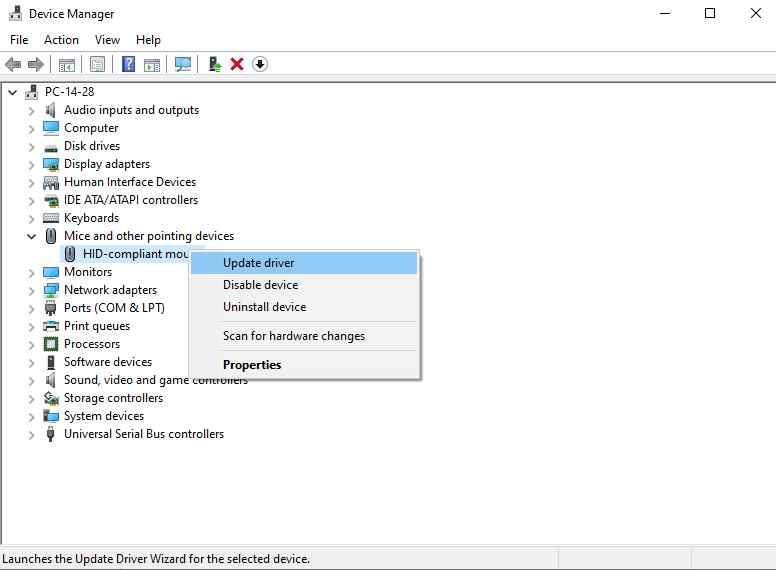Choose Uninstall device from context menu

(x=304, y=307)
